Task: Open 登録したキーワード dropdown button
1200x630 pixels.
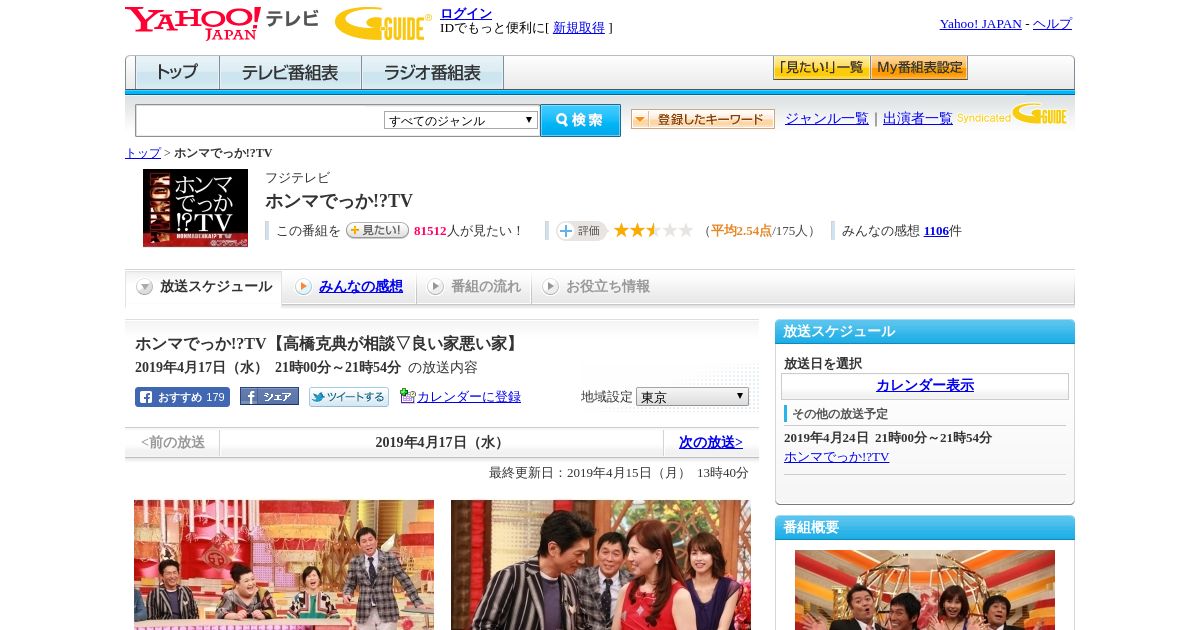Action: pyautogui.click(x=703, y=119)
